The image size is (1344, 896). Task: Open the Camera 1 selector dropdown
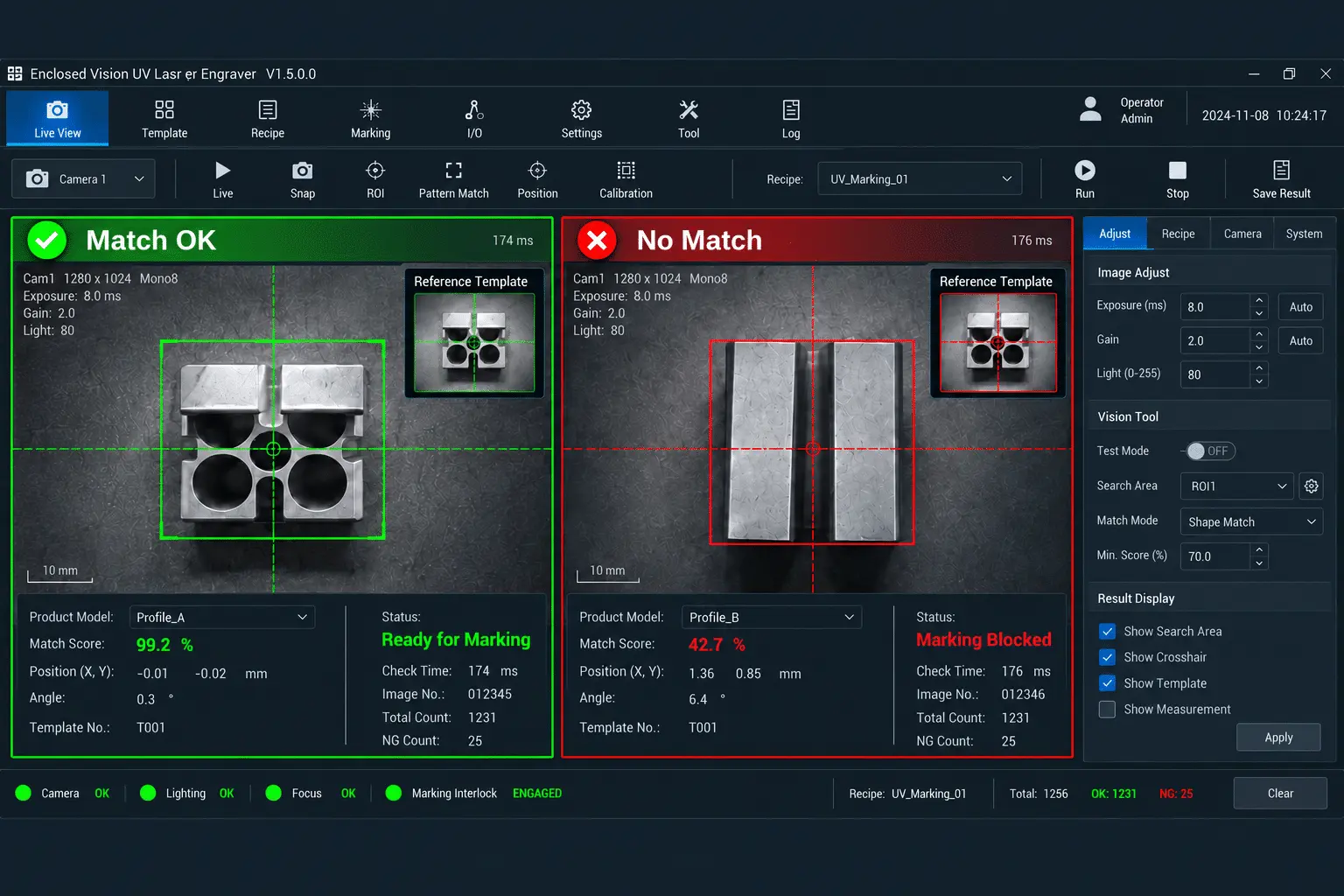[x=83, y=179]
